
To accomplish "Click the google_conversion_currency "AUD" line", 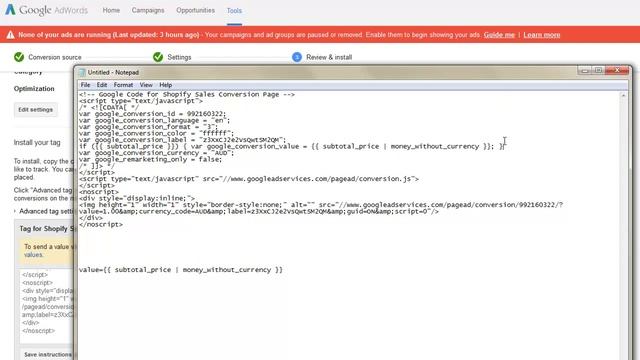I will click(x=156, y=153).
